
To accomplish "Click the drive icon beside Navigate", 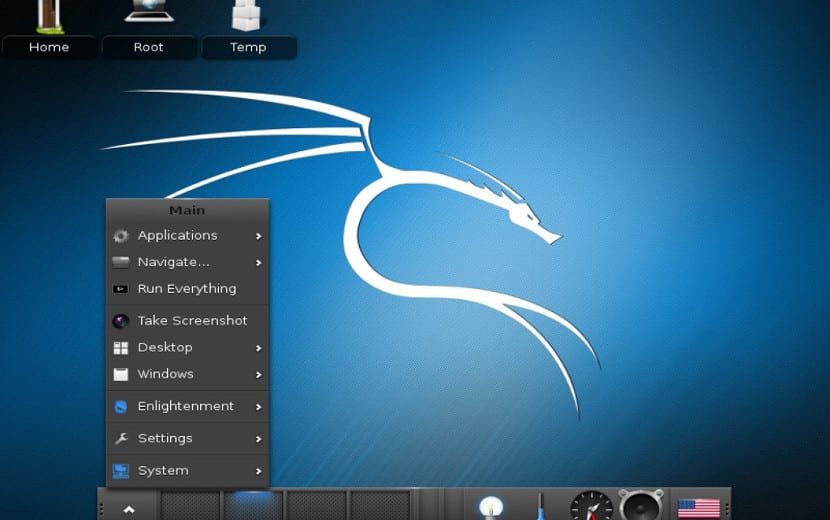I will tap(121, 262).
